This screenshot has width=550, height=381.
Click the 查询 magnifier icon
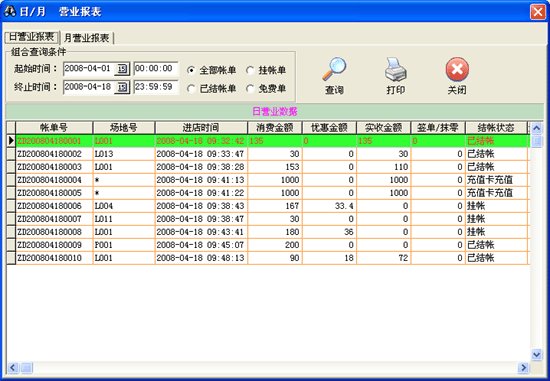click(x=334, y=69)
